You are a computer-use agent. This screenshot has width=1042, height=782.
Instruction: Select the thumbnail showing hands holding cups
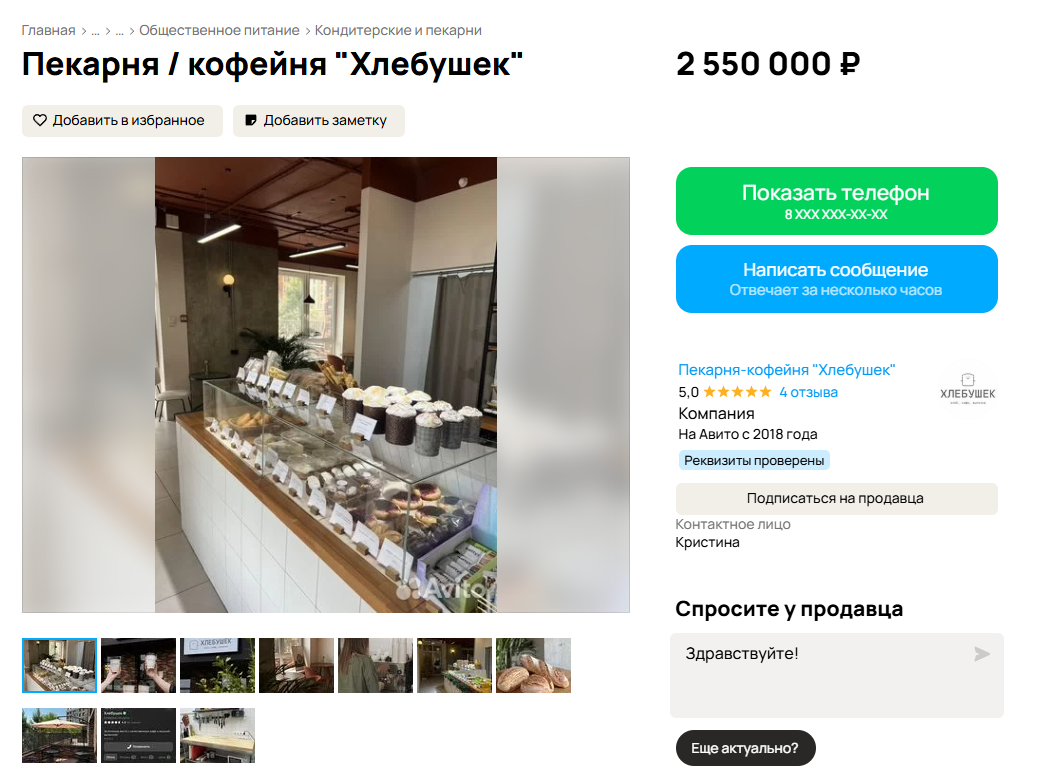coord(138,666)
